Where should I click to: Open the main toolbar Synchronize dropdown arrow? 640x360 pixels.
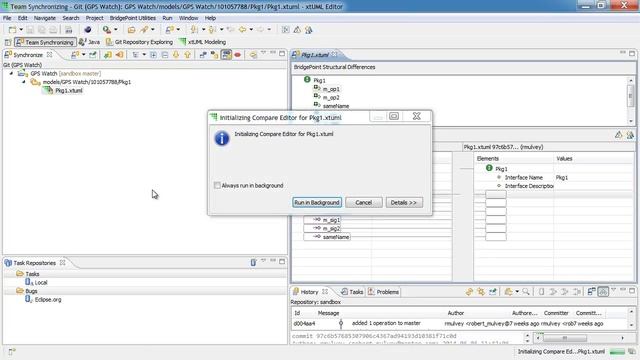(x=178, y=30)
